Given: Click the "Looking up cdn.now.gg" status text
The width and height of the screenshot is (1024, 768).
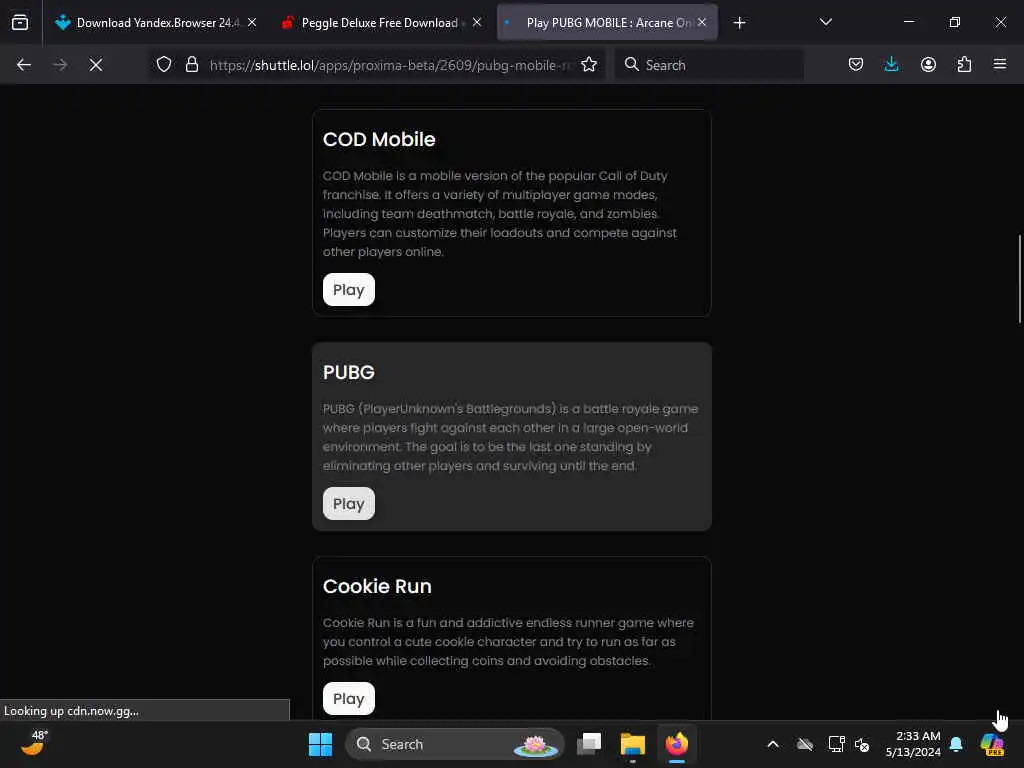Looking at the screenshot, I should tap(71, 711).
